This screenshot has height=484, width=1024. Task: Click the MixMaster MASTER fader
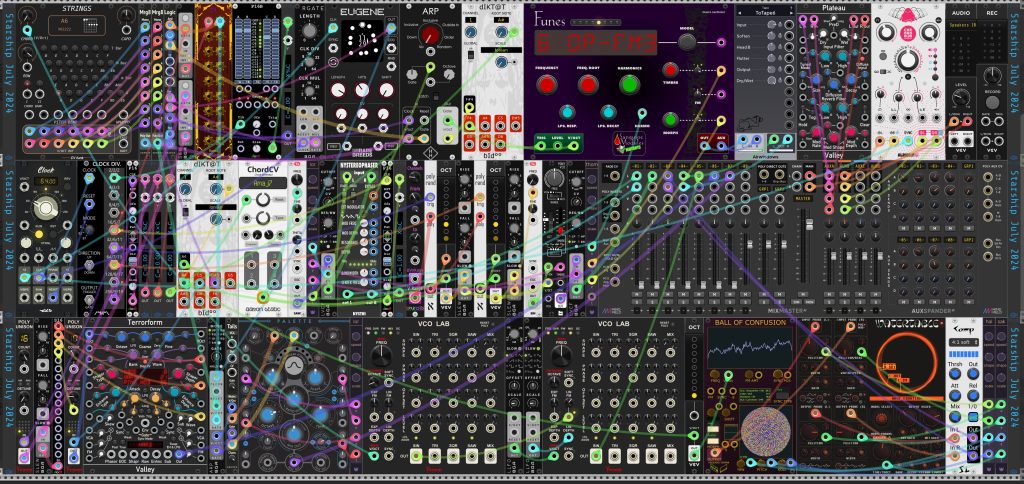808,225
